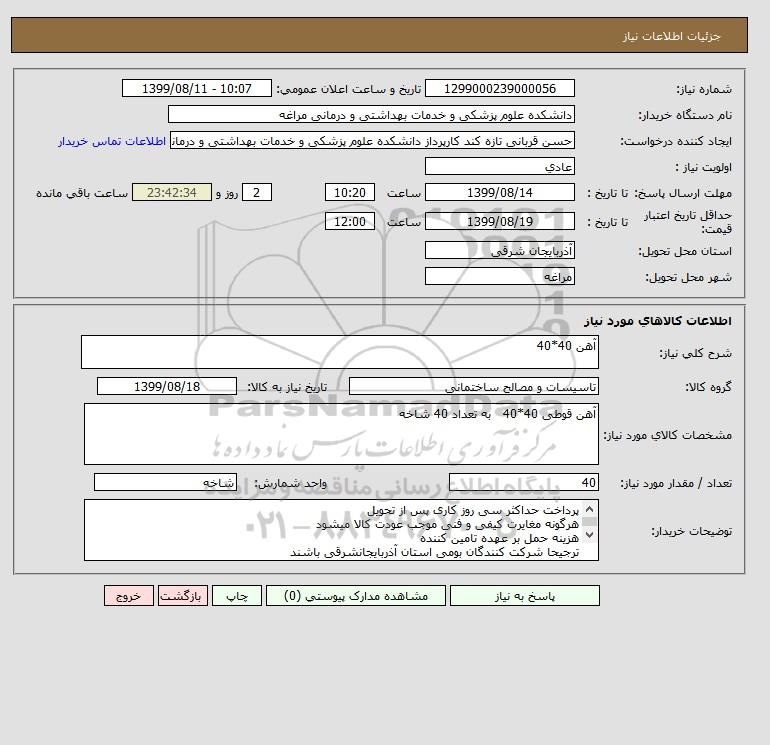Click label مهلت ارسال پاسخ

[683, 193]
